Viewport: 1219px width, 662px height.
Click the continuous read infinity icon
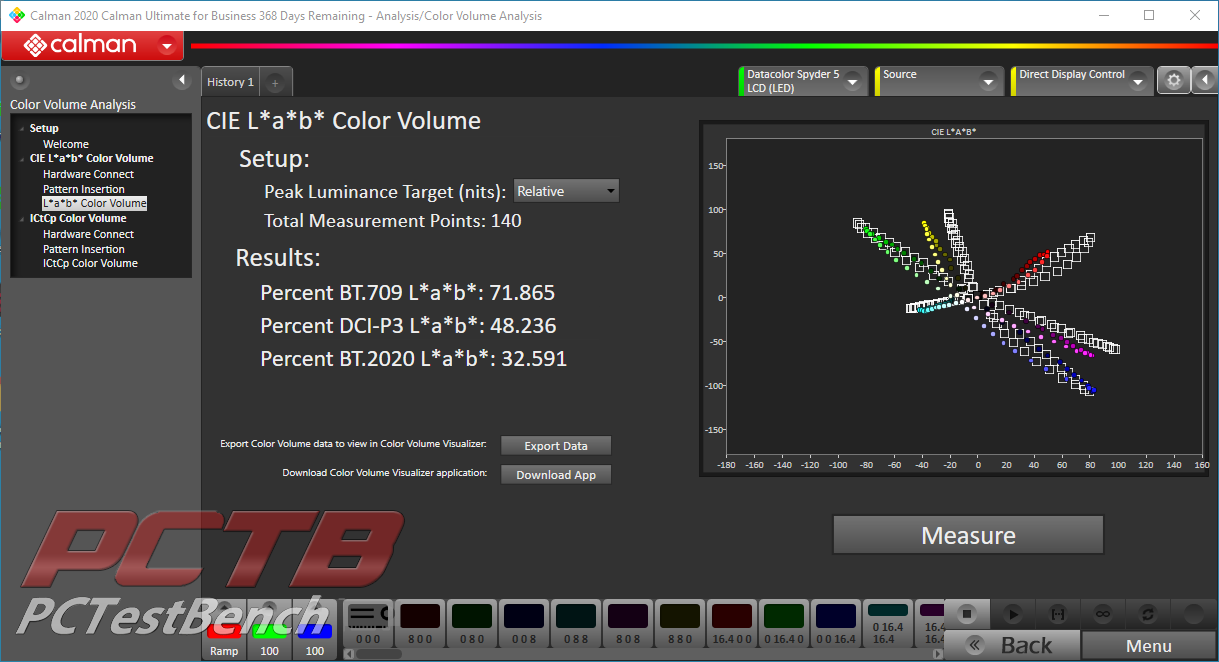pos(1103,614)
